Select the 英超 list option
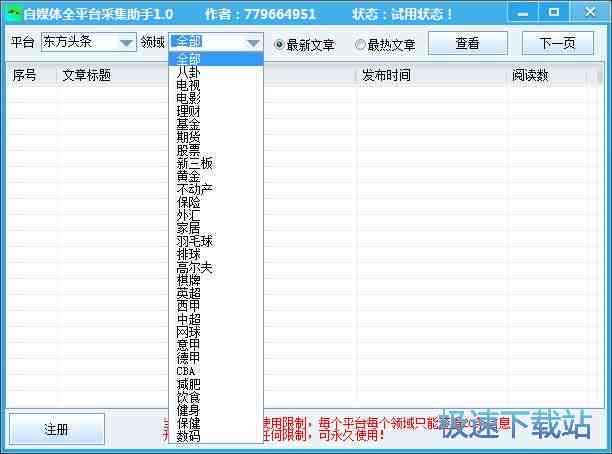Image resolution: width=612 pixels, height=454 pixels. (216, 293)
